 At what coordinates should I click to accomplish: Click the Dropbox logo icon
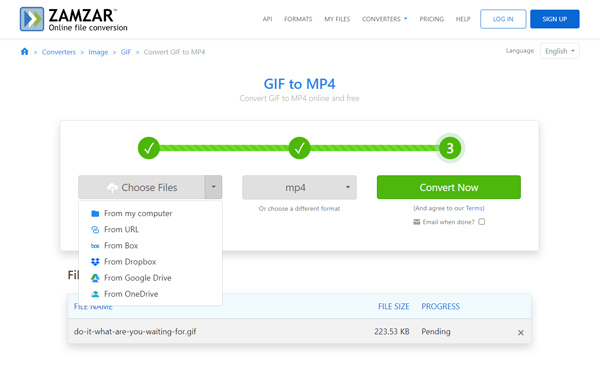pos(95,262)
